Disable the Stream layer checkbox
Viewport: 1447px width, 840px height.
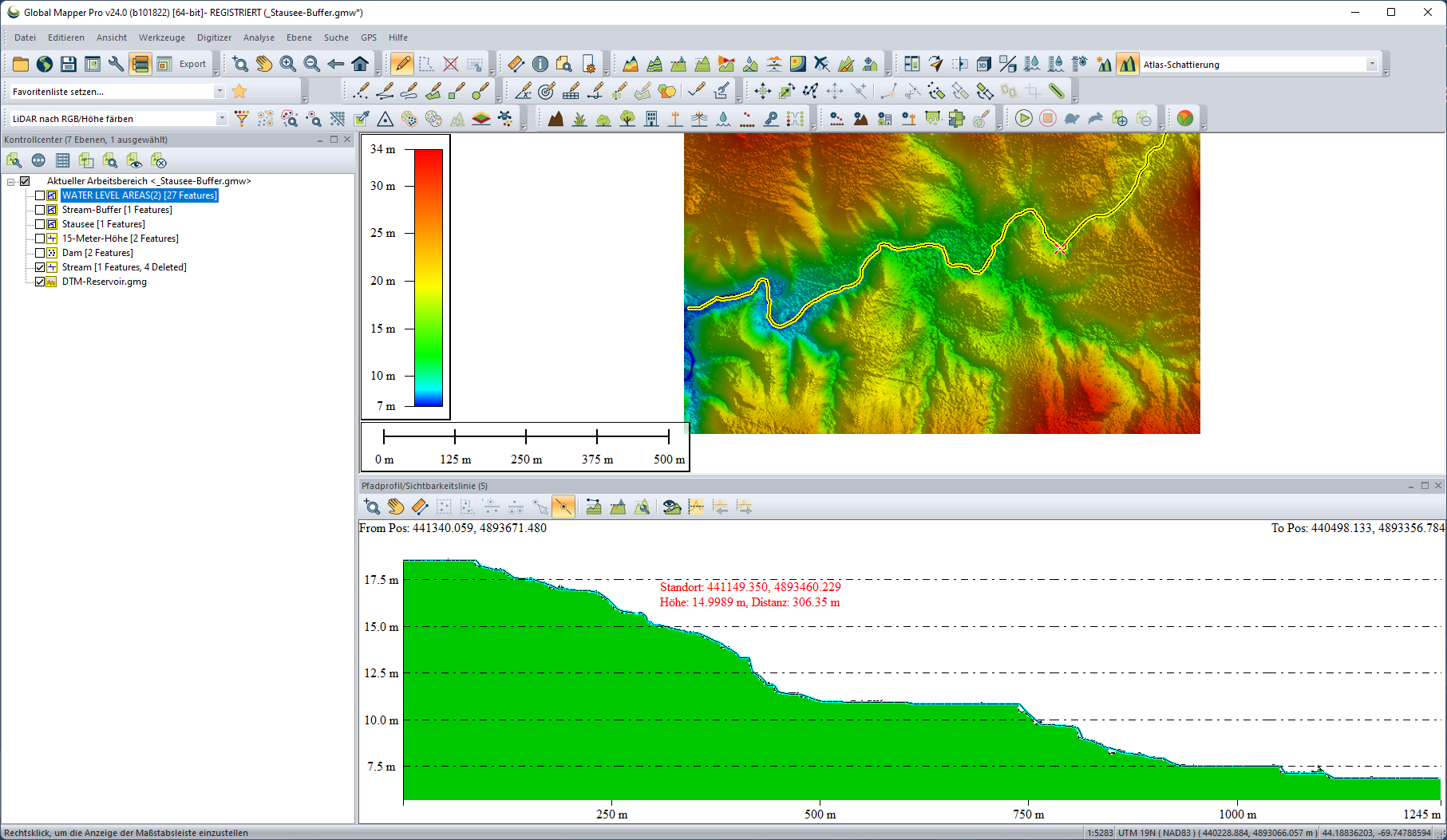point(40,267)
